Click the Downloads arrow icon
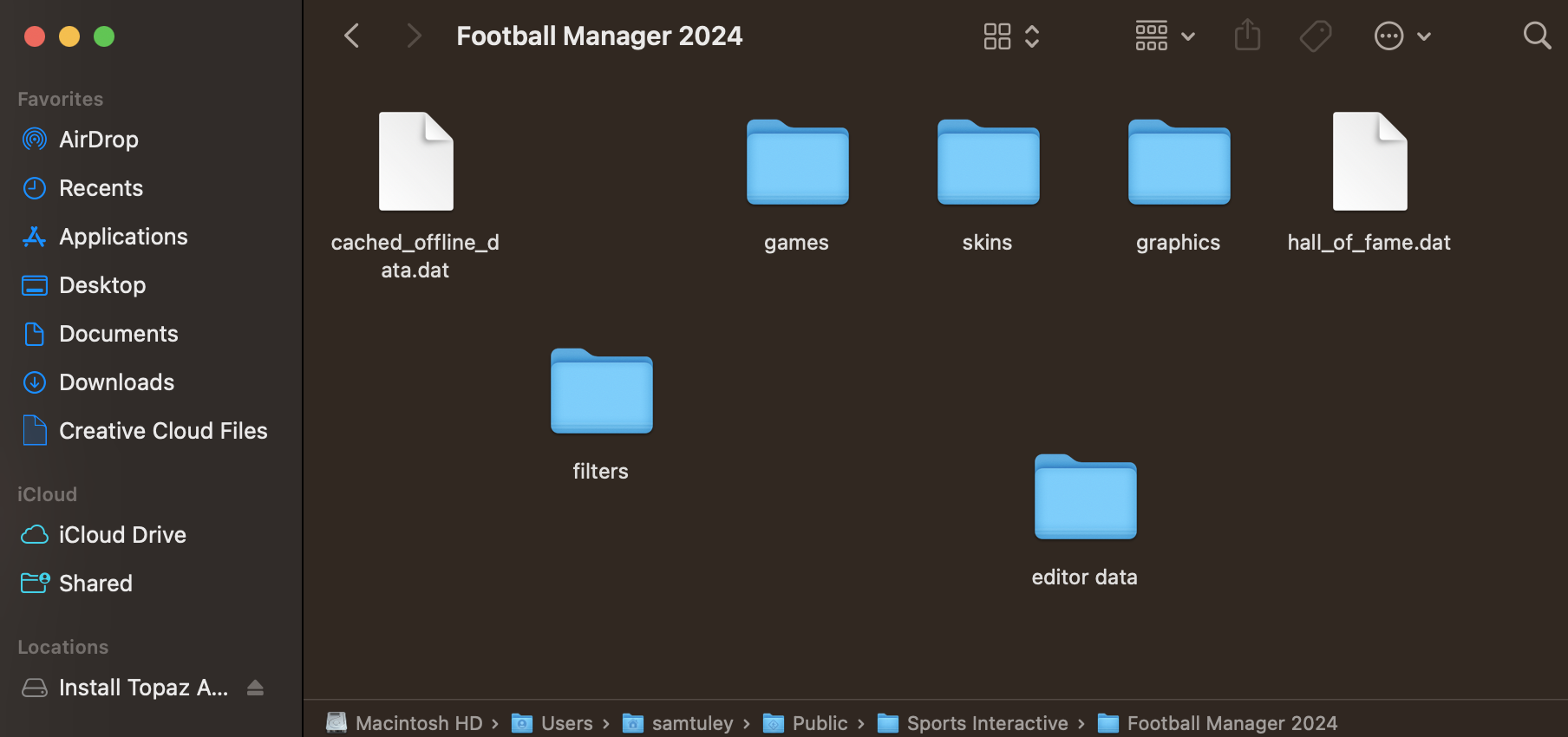The width and height of the screenshot is (1568, 737). click(x=35, y=382)
